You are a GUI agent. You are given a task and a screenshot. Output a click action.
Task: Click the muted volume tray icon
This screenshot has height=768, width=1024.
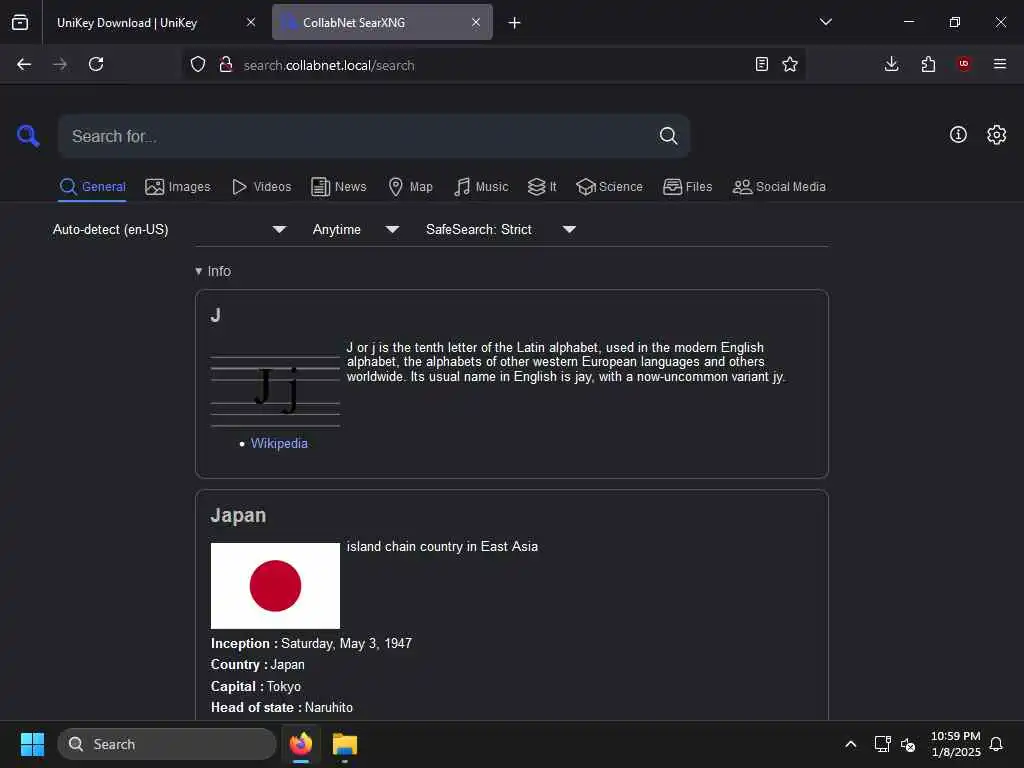pos(908,744)
